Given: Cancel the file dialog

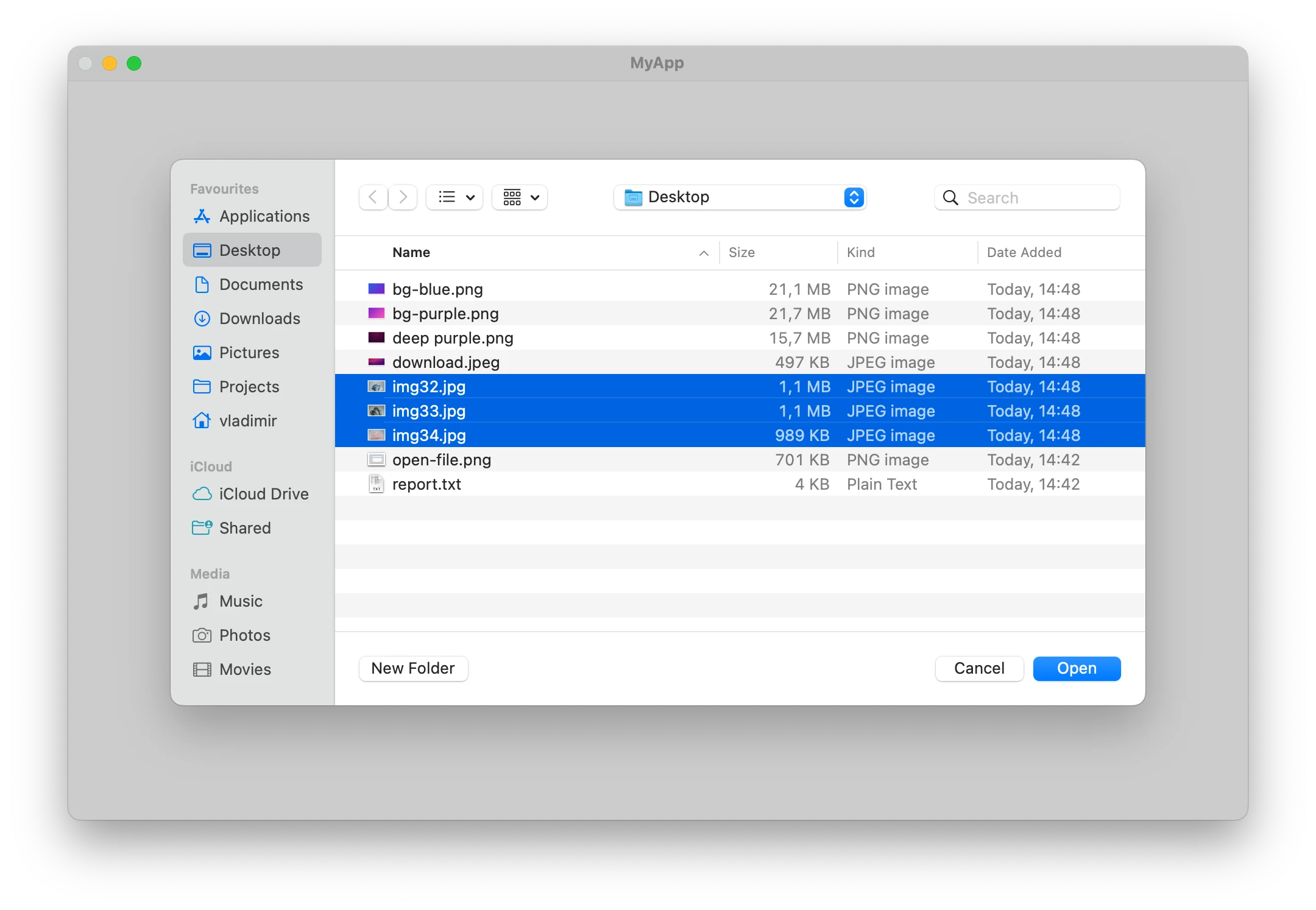Looking at the screenshot, I should pyautogui.click(x=978, y=668).
